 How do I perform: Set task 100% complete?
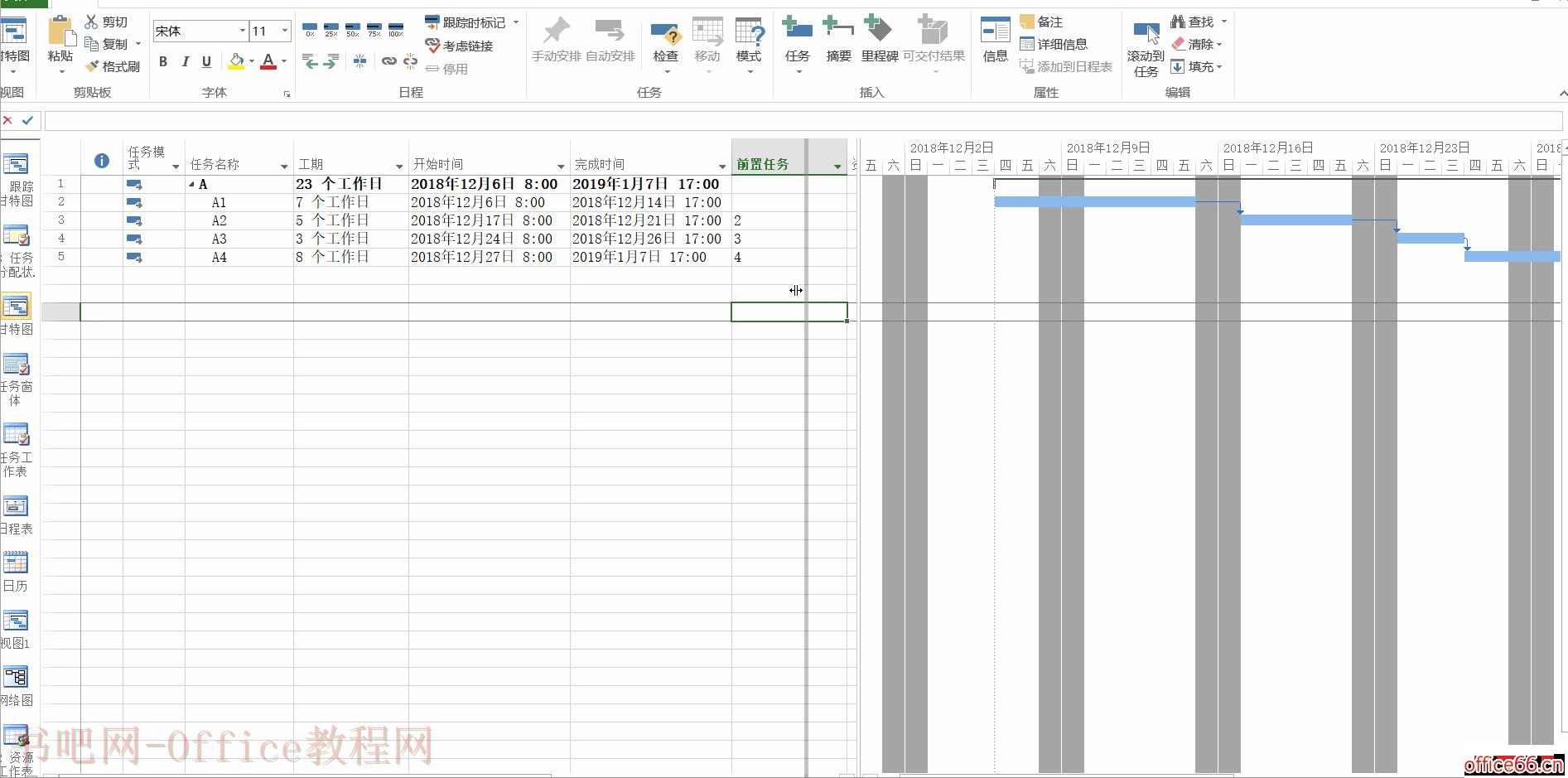(396, 30)
